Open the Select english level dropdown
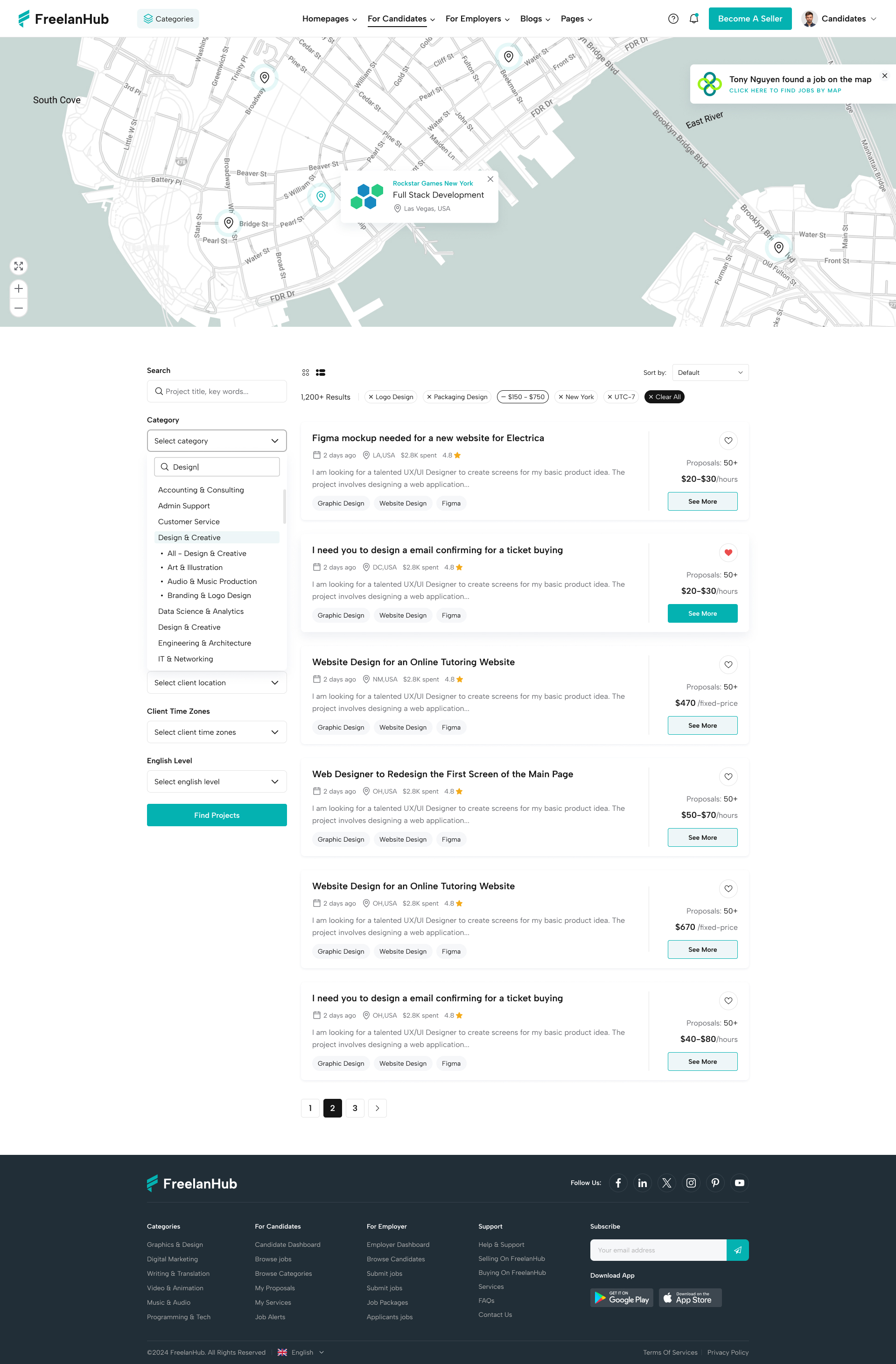Screen dimensions: 896x1364 pyautogui.click(x=217, y=781)
